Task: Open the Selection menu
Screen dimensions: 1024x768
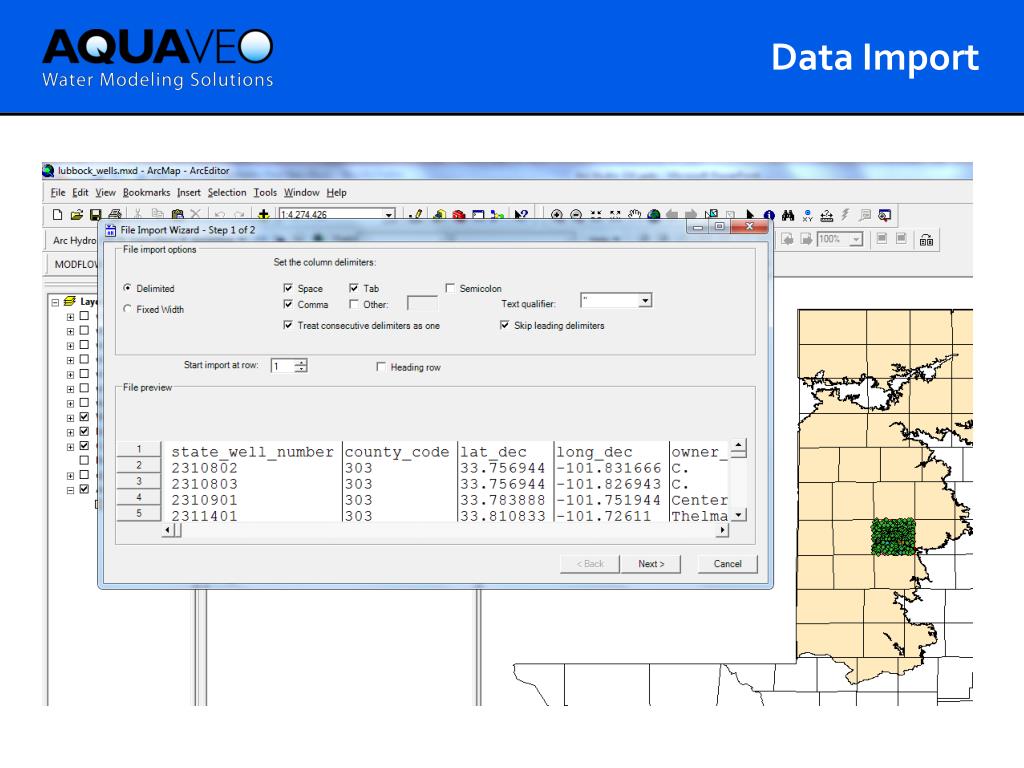Action: point(227,193)
